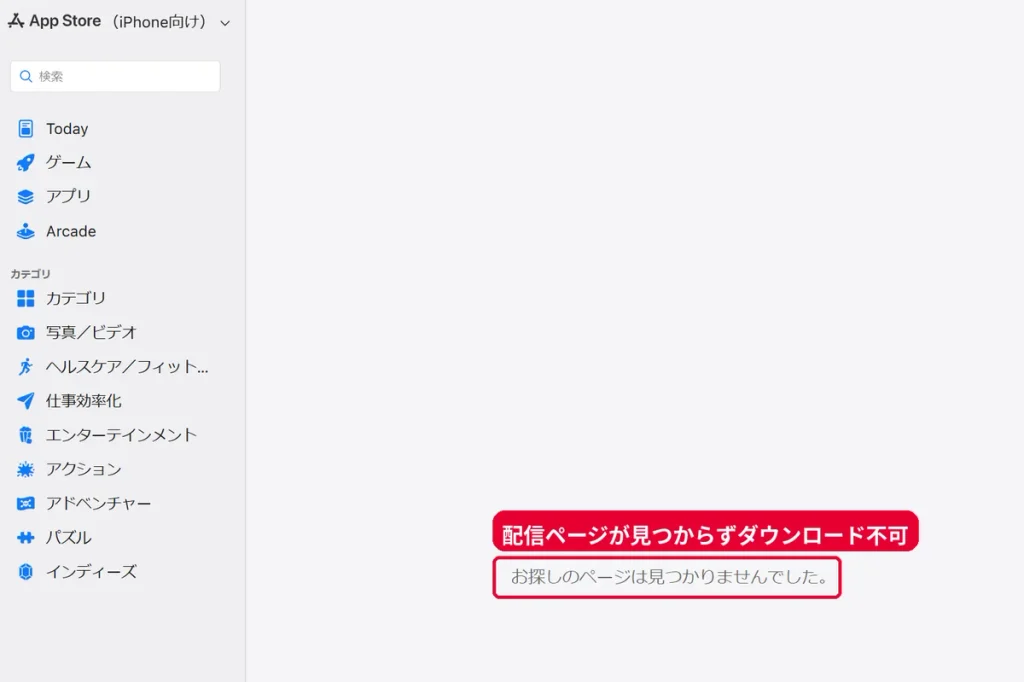Select 仕事効率化 category
This screenshot has height=682, width=1024.
pos(84,400)
